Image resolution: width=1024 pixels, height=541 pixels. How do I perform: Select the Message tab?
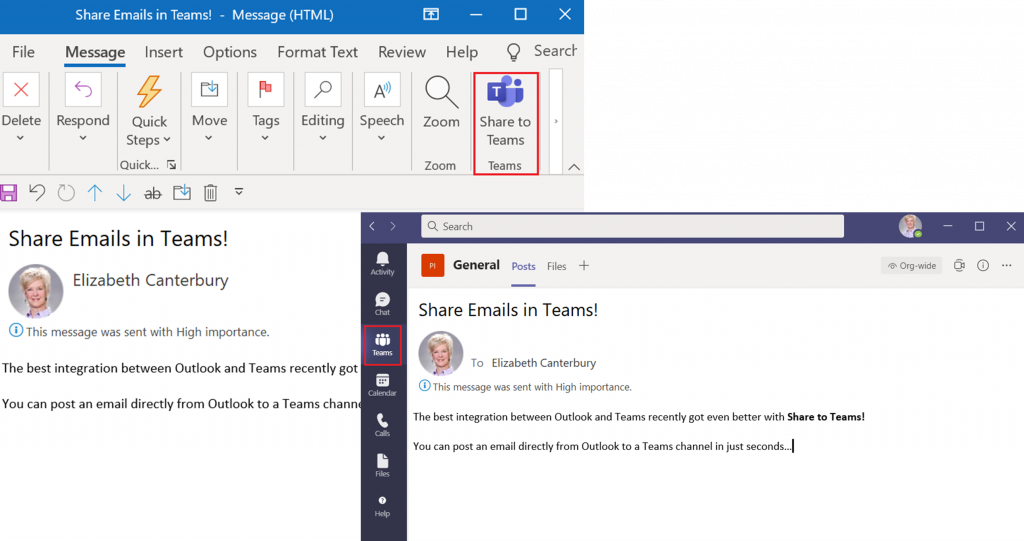(95, 52)
